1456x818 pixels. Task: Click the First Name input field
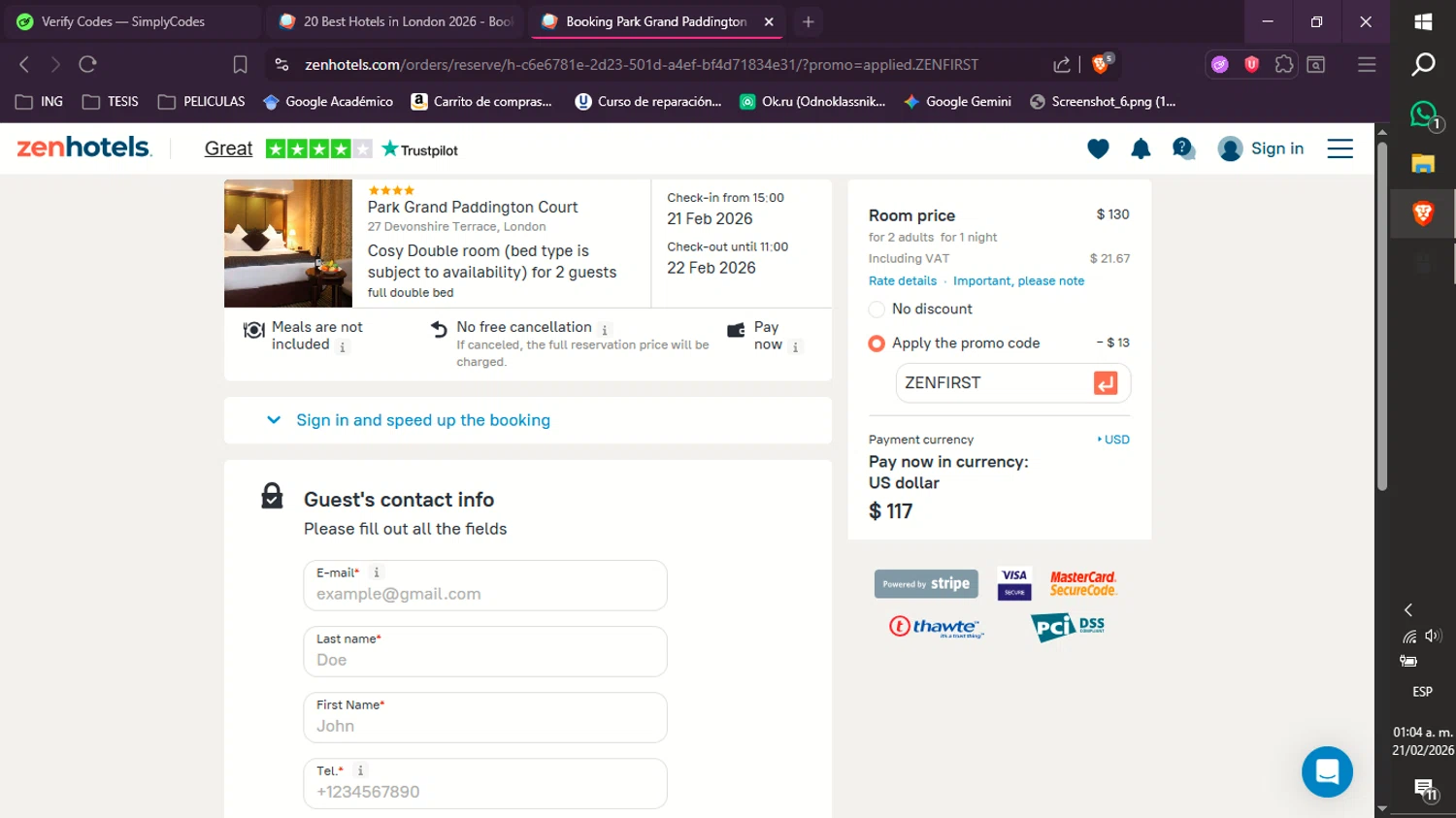coord(485,717)
